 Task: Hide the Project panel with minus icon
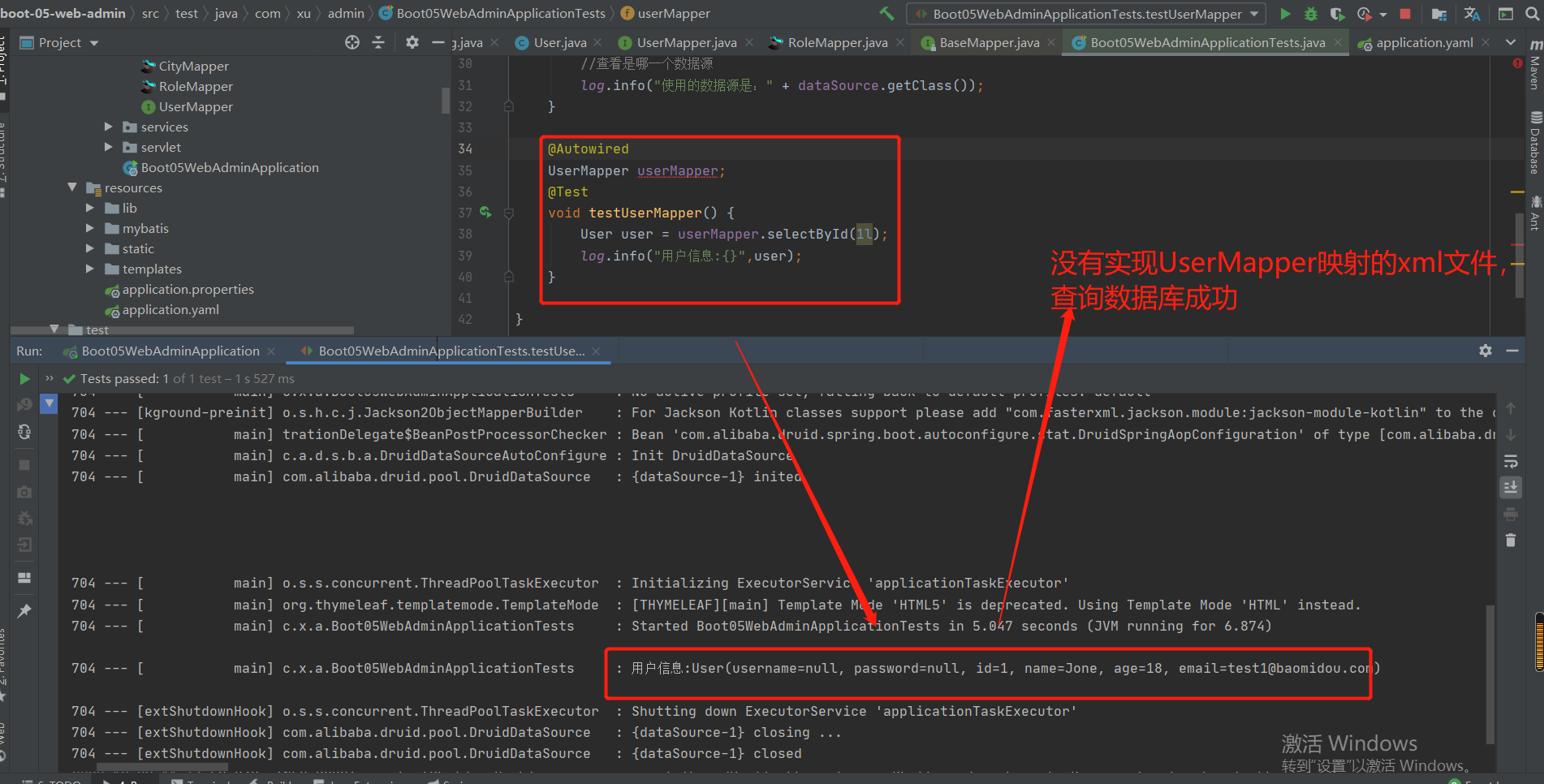438,42
